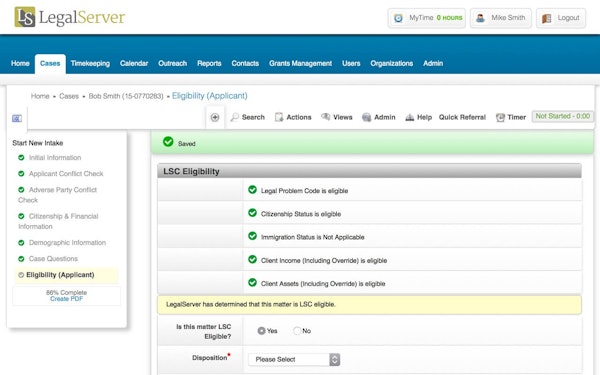Open the Help toolbar menu
This screenshot has height=375, width=600.
[418, 117]
